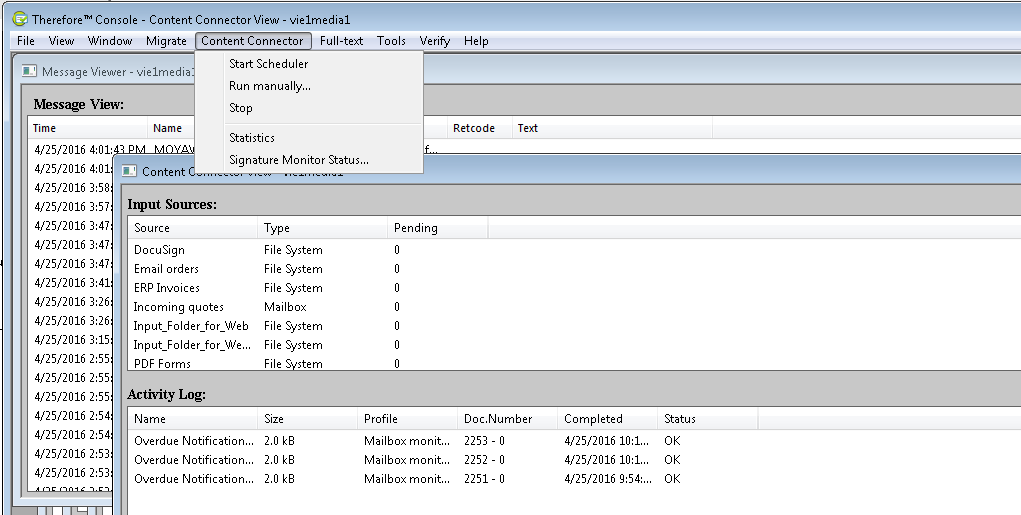Select Message View row timestamped 3:58

click(x=73, y=188)
